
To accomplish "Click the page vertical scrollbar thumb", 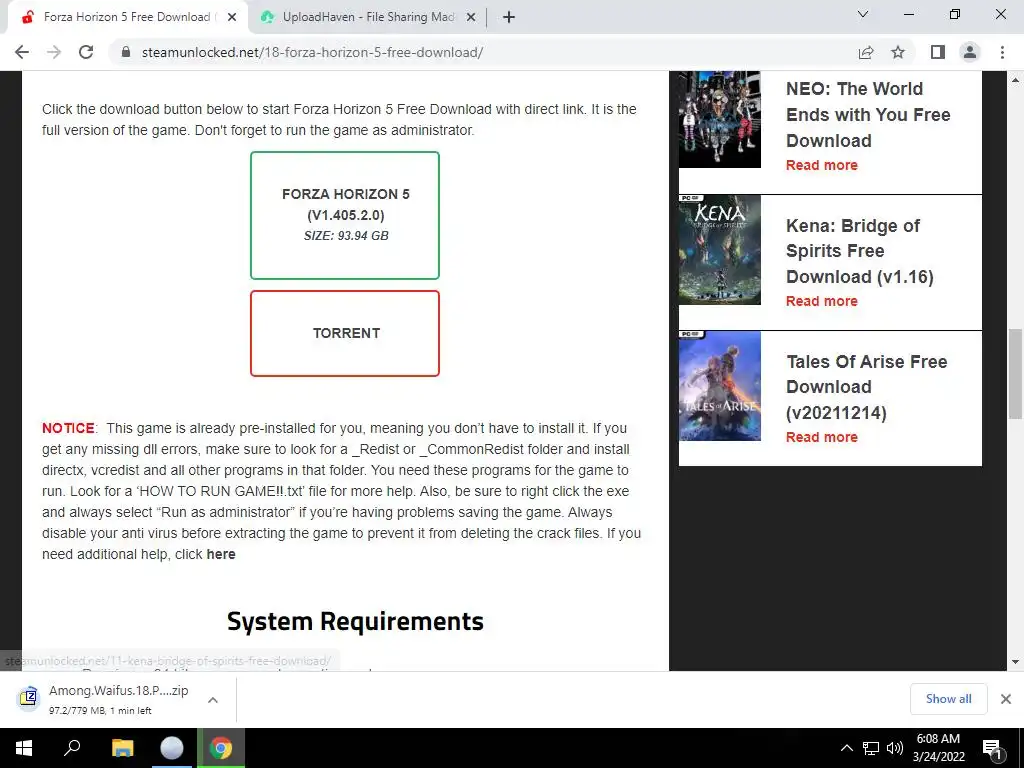I will [x=1015, y=374].
